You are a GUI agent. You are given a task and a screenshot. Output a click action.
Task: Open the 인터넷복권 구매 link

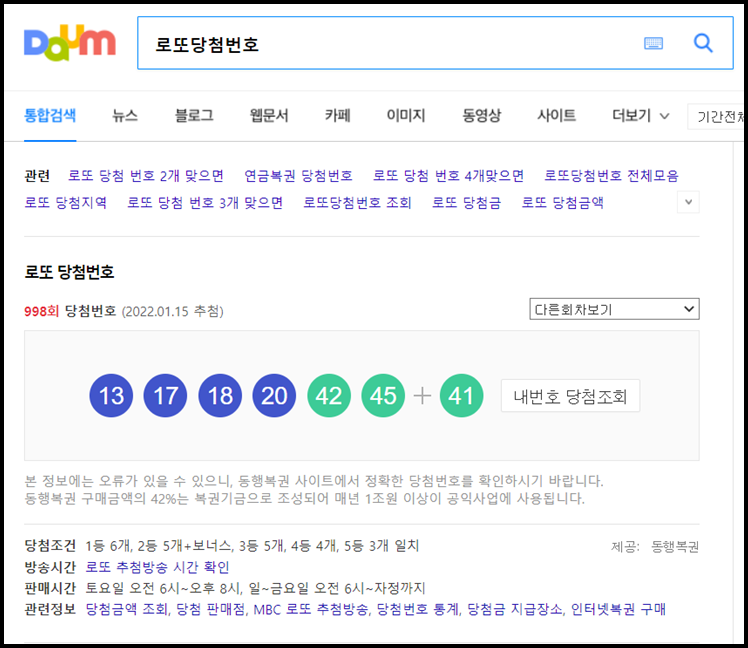tap(618, 609)
